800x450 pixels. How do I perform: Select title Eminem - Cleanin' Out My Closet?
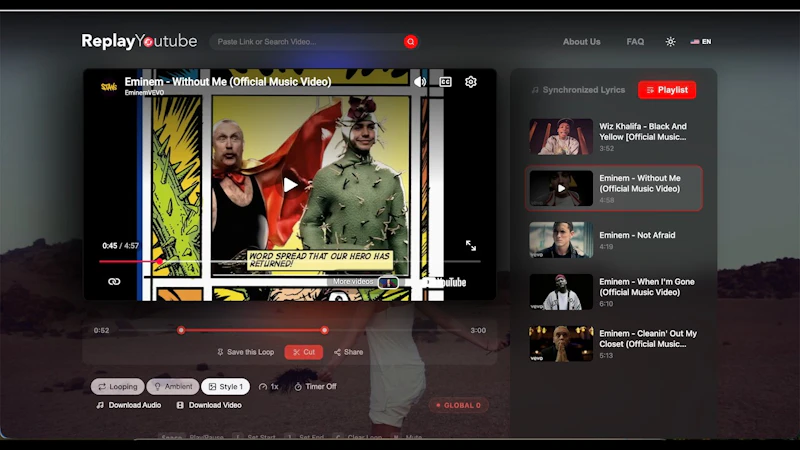click(647, 339)
